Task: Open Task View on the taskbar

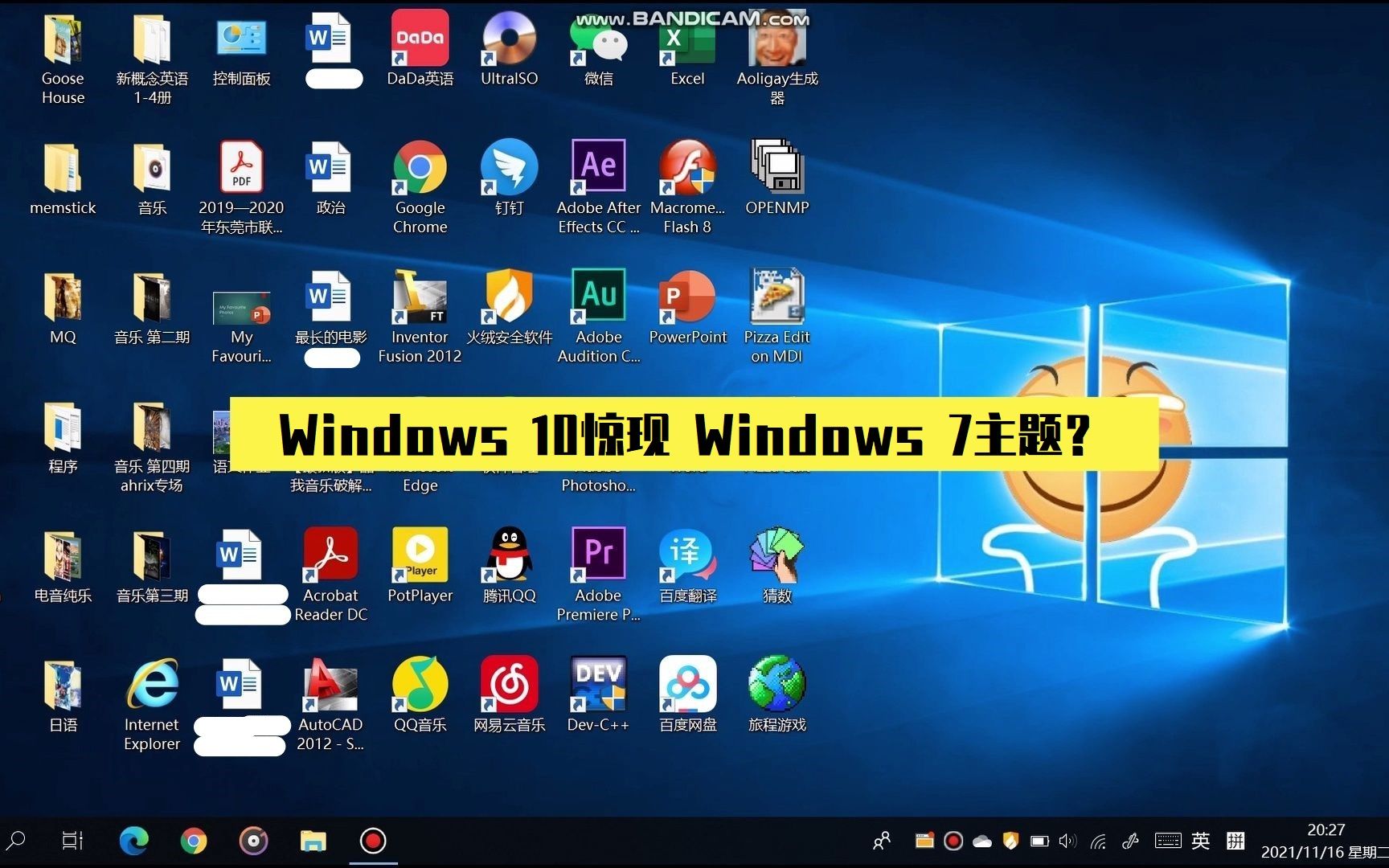Action: click(x=72, y=841)
